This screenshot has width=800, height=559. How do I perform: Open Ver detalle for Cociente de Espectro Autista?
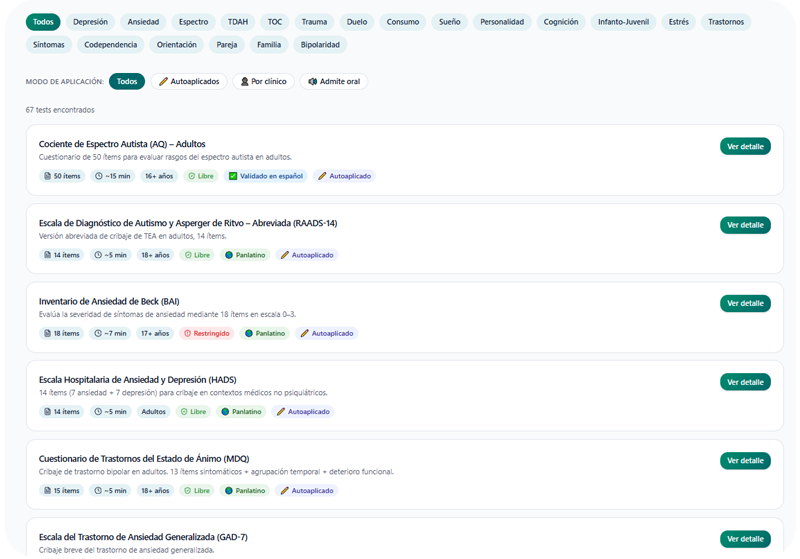[745, 146]
